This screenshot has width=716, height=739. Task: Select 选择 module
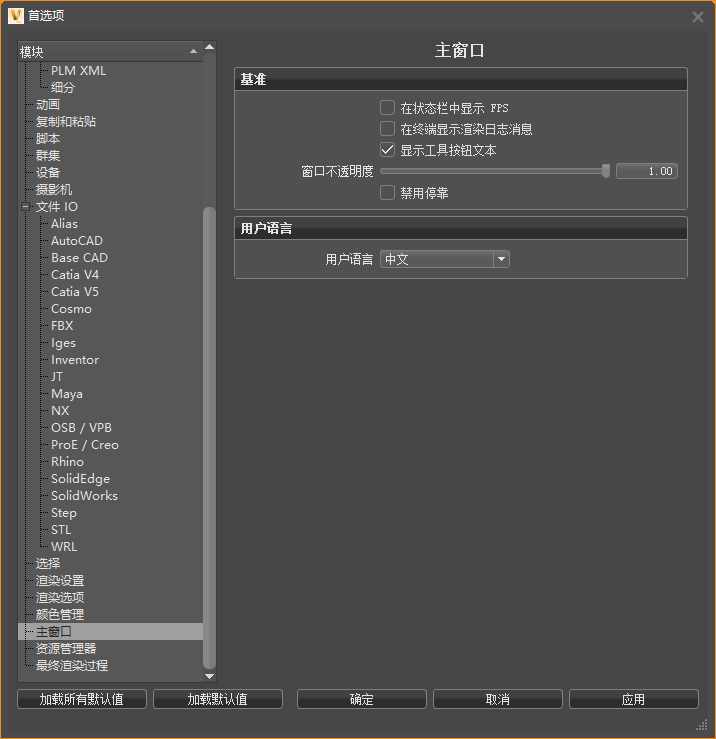[48, 563]
